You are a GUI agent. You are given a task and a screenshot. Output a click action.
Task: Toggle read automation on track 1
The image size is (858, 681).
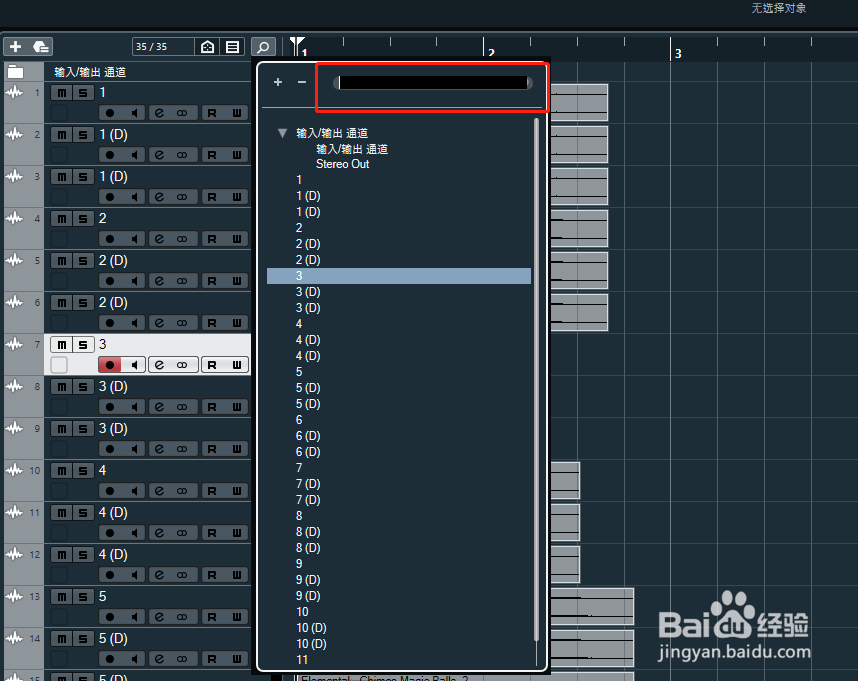(x=212, y=113)
